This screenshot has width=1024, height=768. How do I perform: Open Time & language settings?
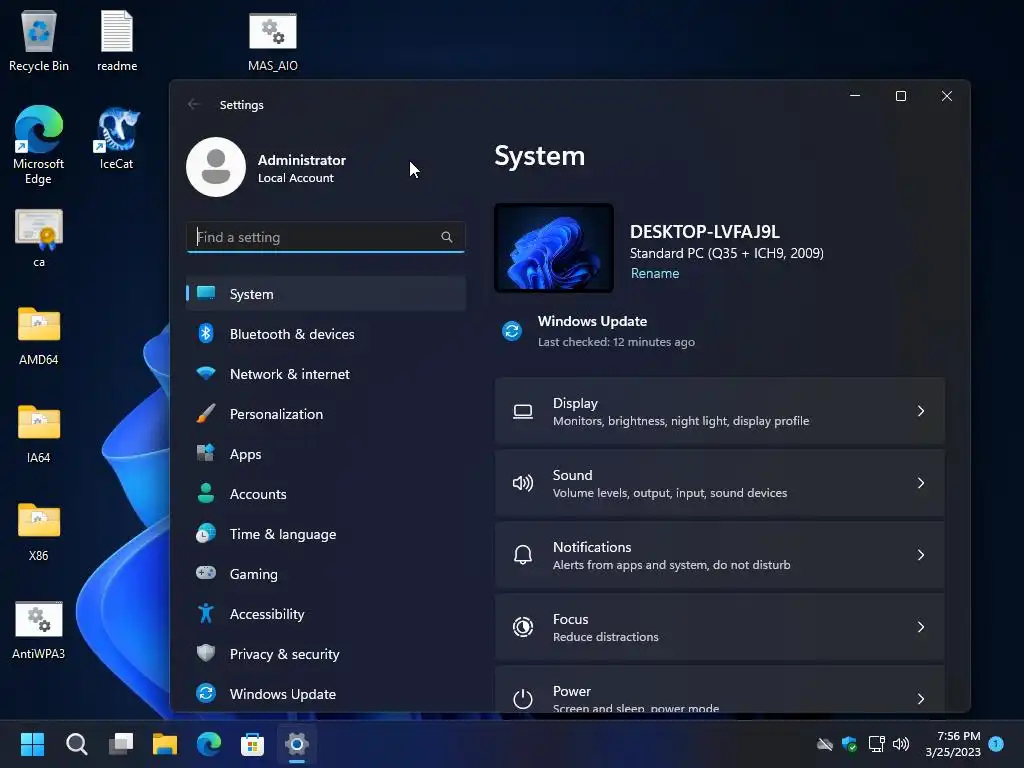coord(326,534)
